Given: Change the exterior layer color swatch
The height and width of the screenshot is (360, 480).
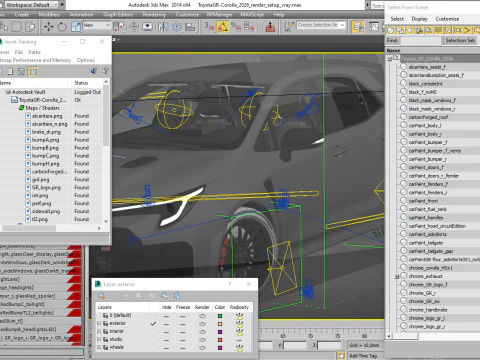Looking at the screenshot, I should 220,324.
